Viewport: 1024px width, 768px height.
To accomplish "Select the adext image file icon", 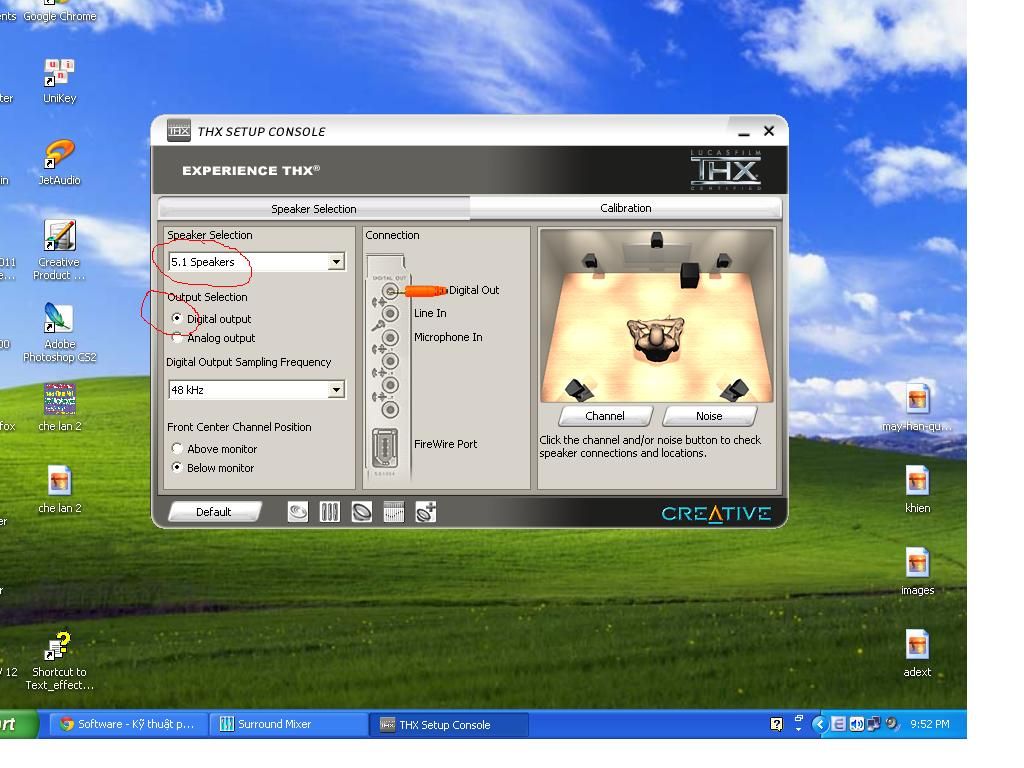I will click(x=917, y=645).
